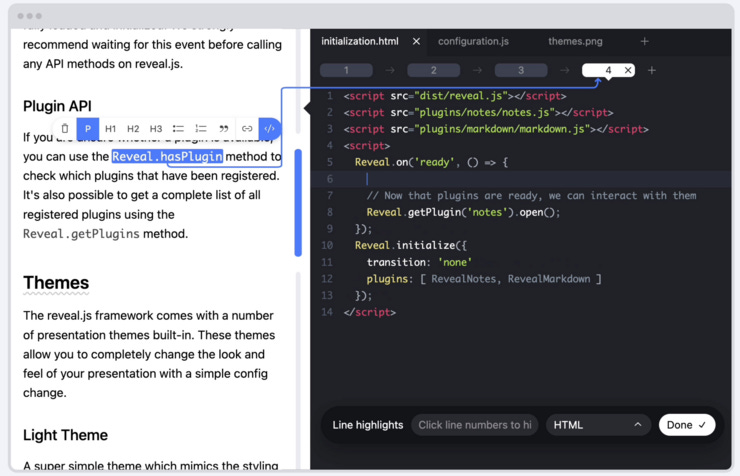Click the markdown.js script line
740x476 pixels.
[x=496, y=129]
